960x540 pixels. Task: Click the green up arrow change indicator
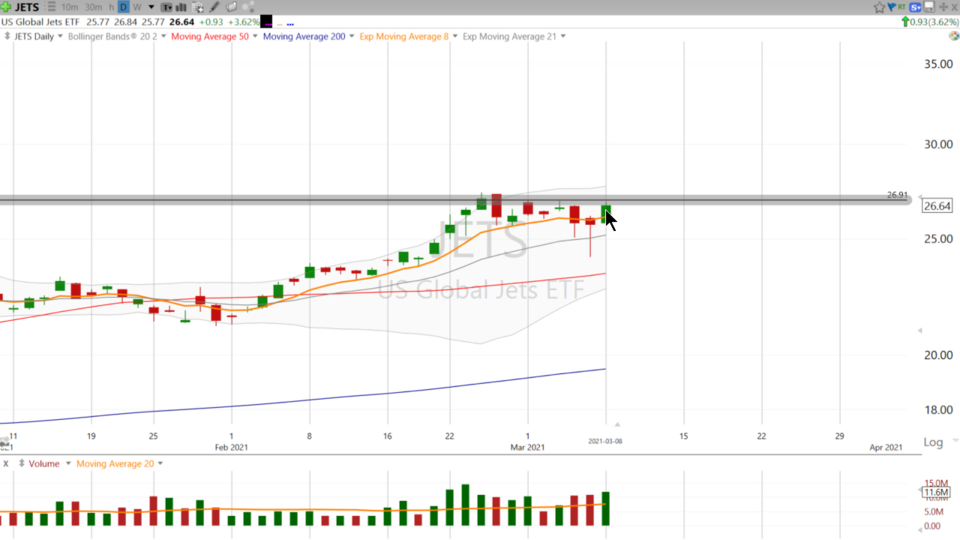906,22
